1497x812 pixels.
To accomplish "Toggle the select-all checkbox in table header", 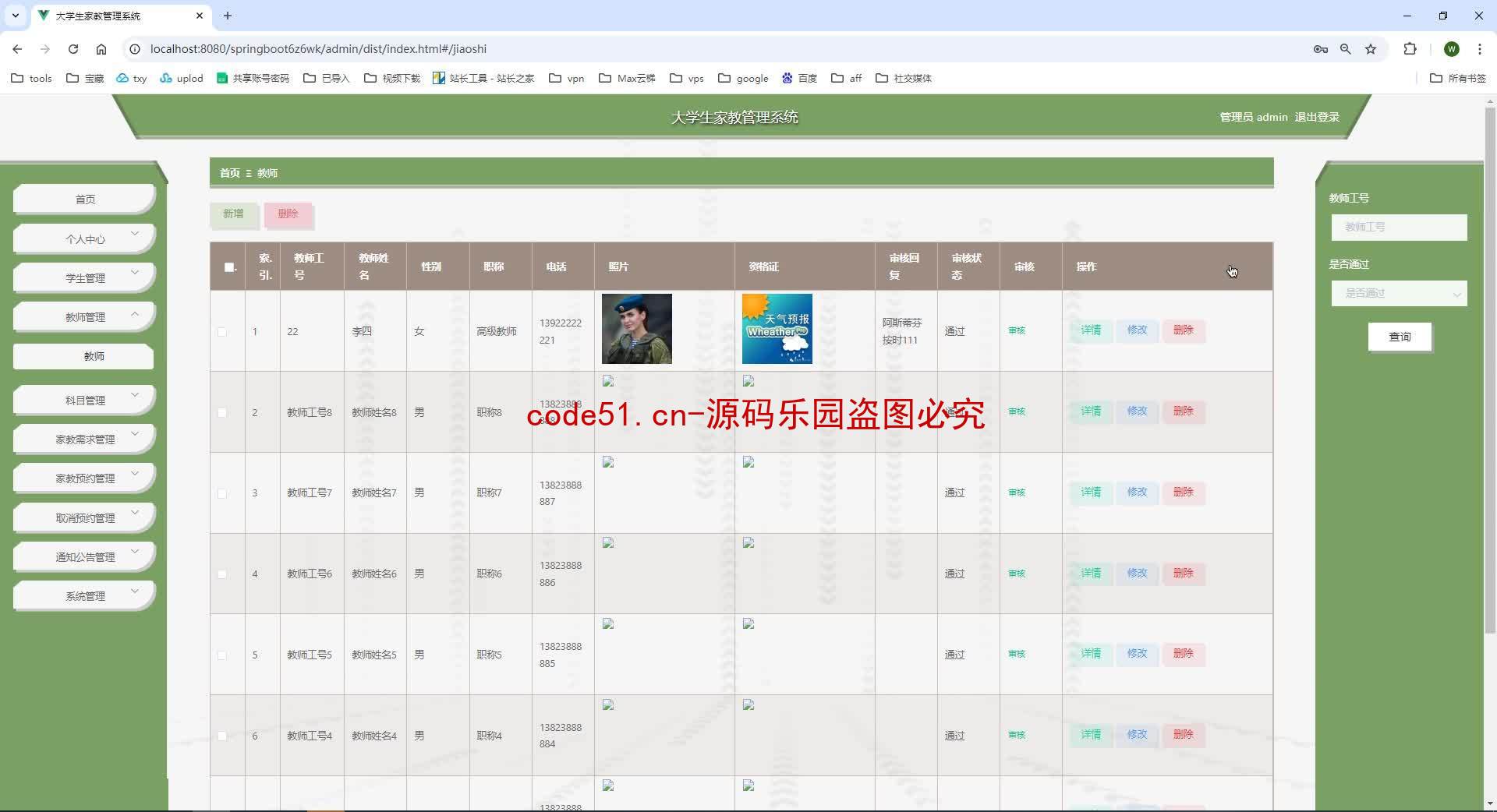I will coord(229,267).
